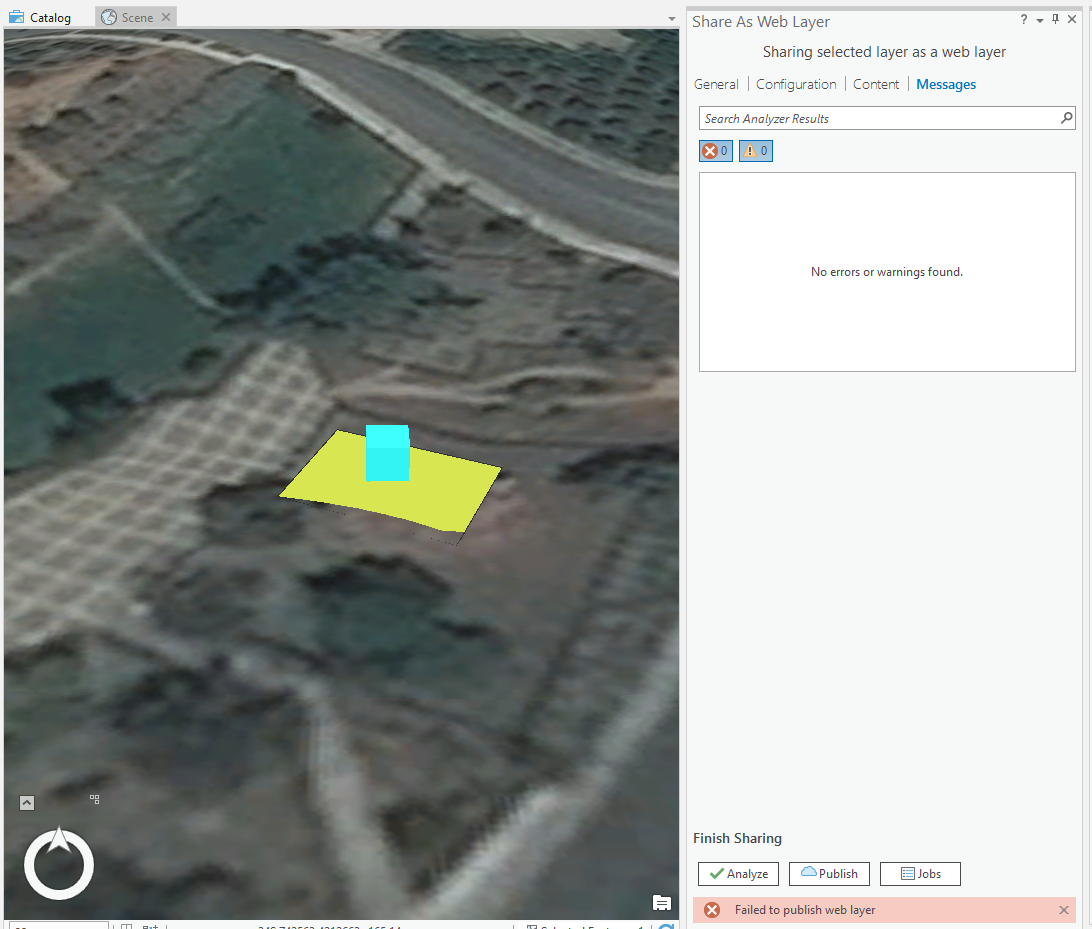Click the Publish button

(x=829, y=873)
